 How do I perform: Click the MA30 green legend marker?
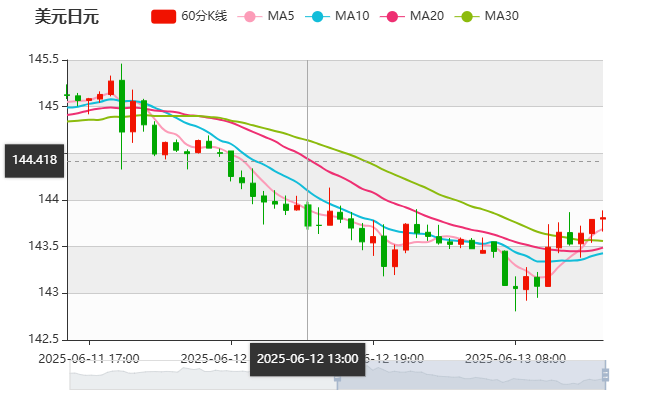466,17
